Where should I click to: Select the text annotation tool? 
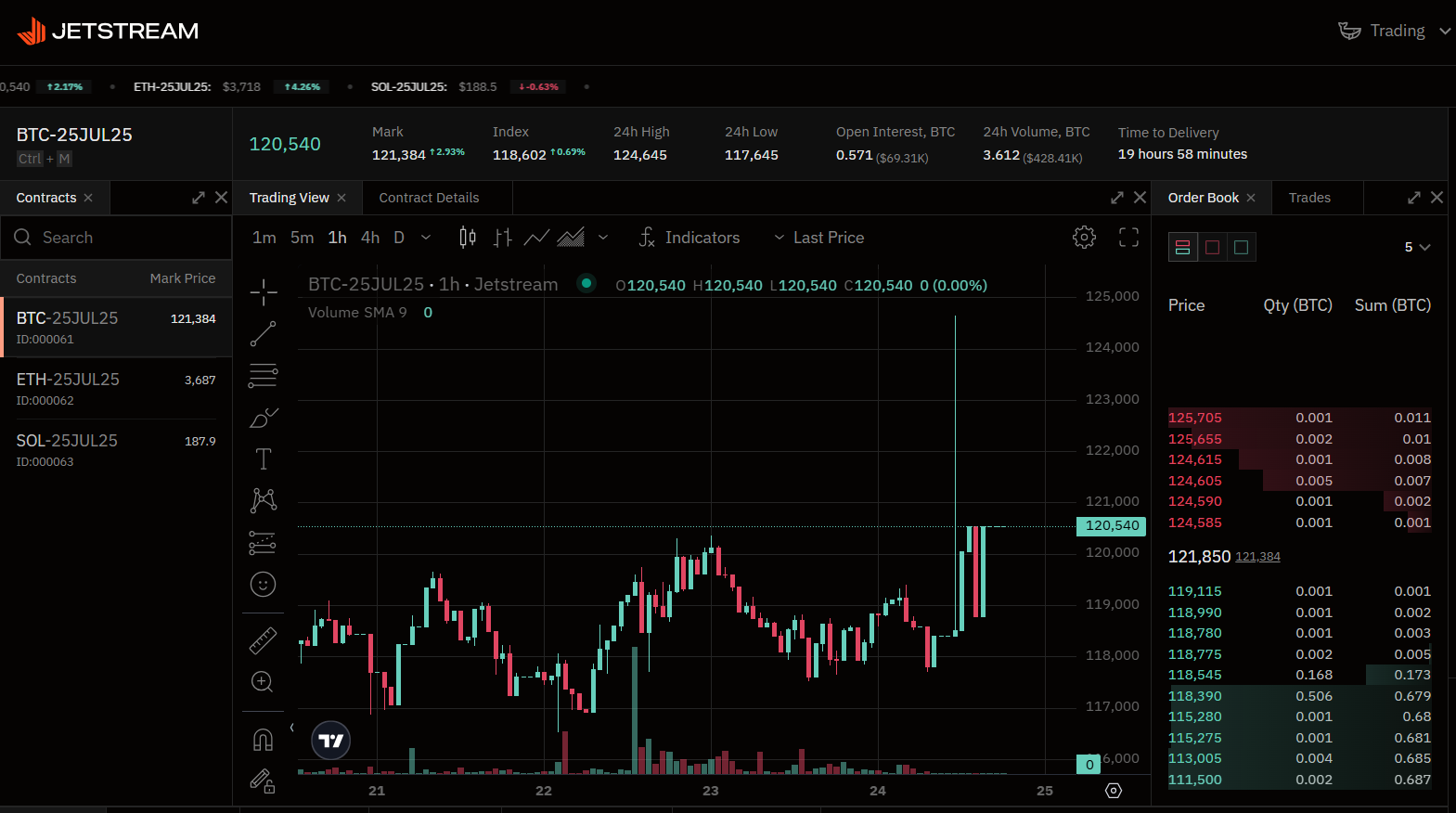coord(264,459)
